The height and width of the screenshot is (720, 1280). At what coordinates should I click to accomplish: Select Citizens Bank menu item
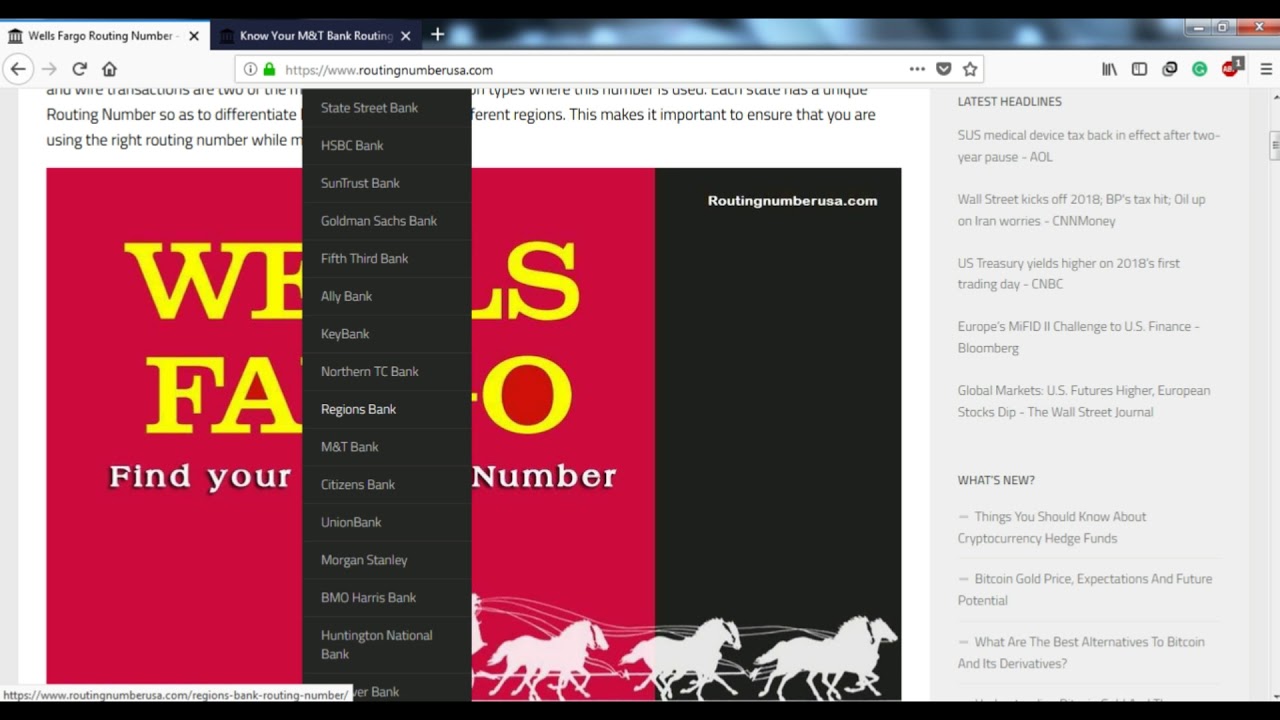click(x=386, y=484)
